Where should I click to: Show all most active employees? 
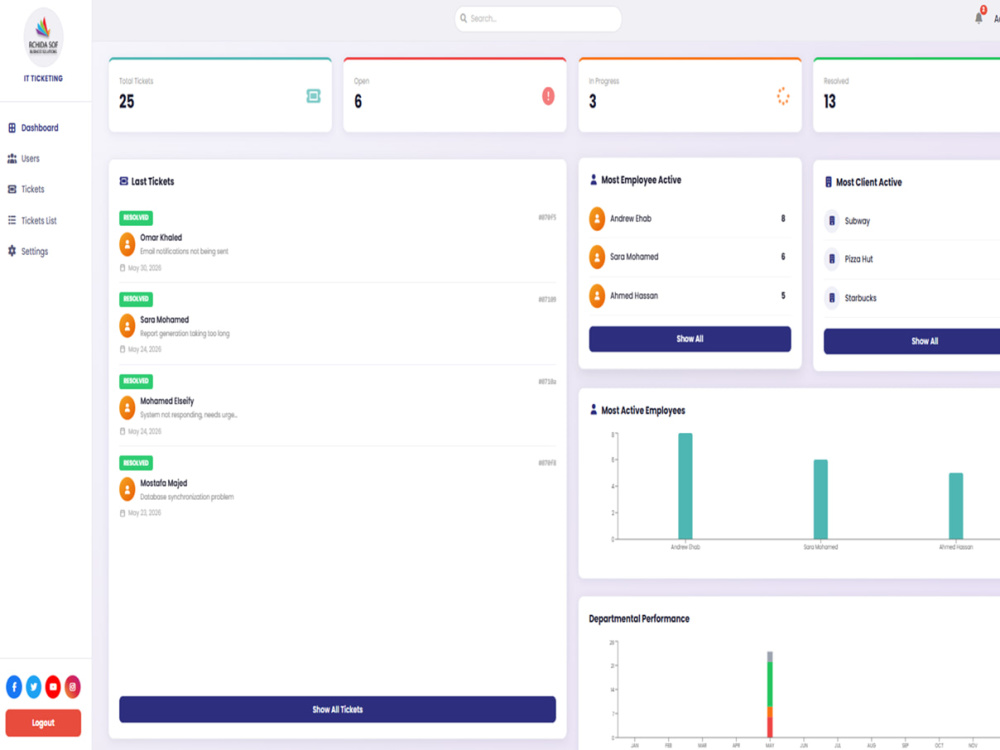pos(689,339)
